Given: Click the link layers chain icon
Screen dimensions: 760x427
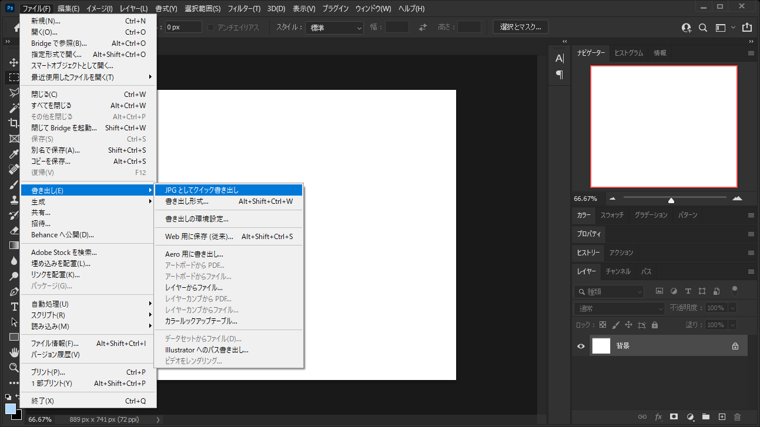Looking at the screenshot, I should pyautogui.click(x=642, y=417).
